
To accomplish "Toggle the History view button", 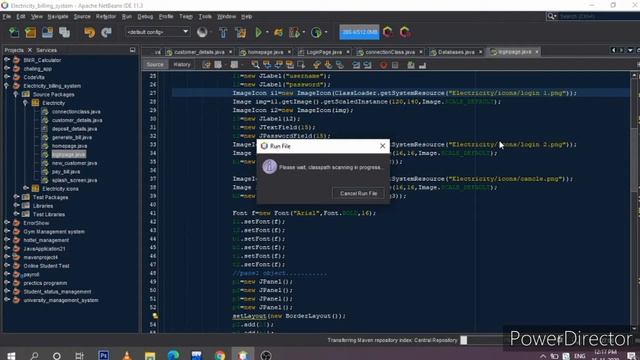I will click(x=182, y=64).
